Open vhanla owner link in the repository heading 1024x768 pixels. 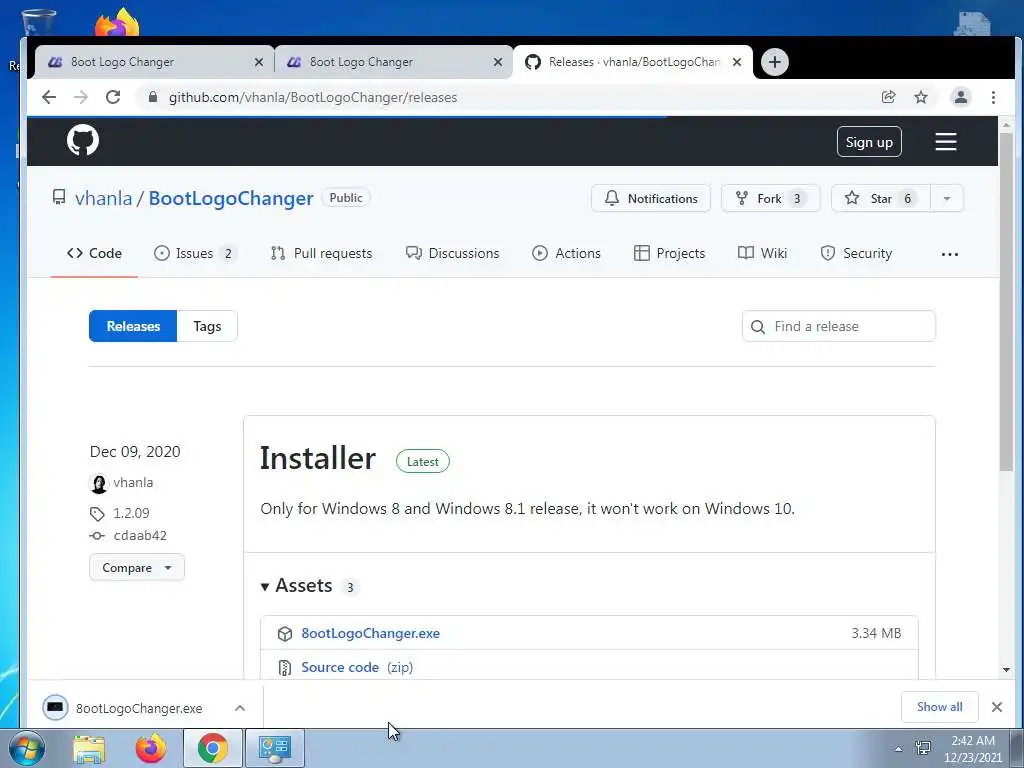pos(103,198)
